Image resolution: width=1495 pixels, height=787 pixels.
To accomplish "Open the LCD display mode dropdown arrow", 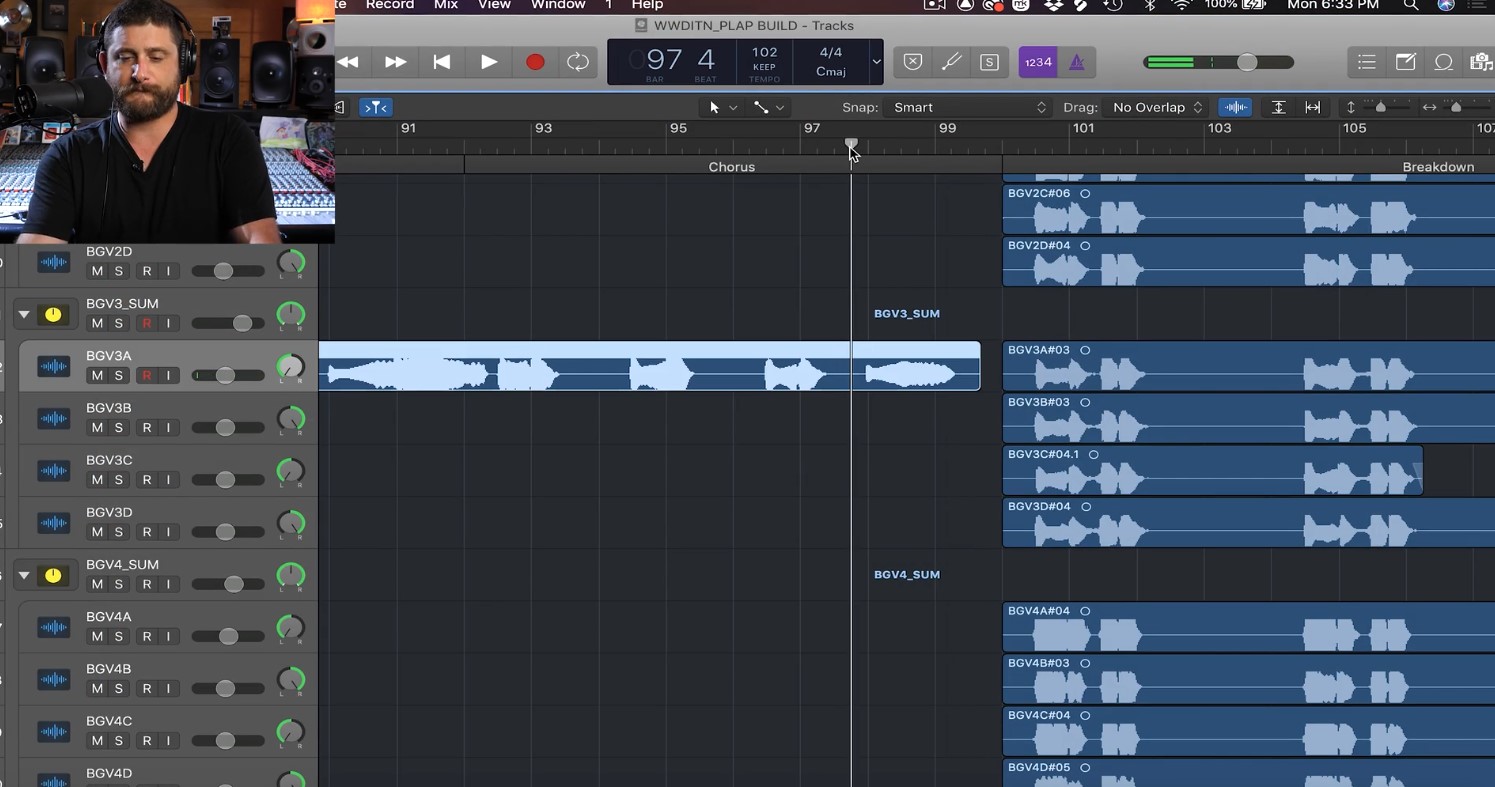I will 876,62.
